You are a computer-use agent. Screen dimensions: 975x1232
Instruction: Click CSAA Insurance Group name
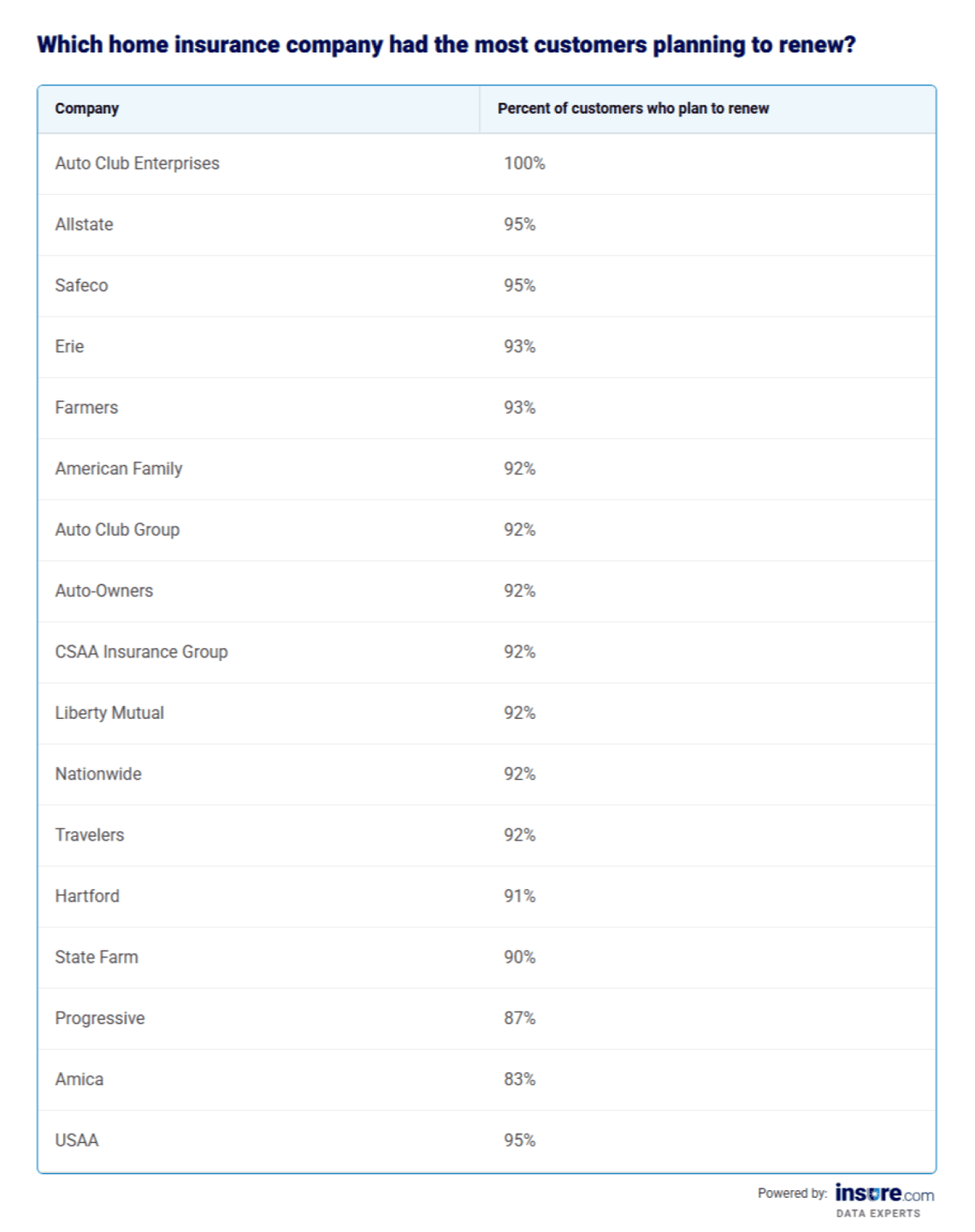(141, 652)
